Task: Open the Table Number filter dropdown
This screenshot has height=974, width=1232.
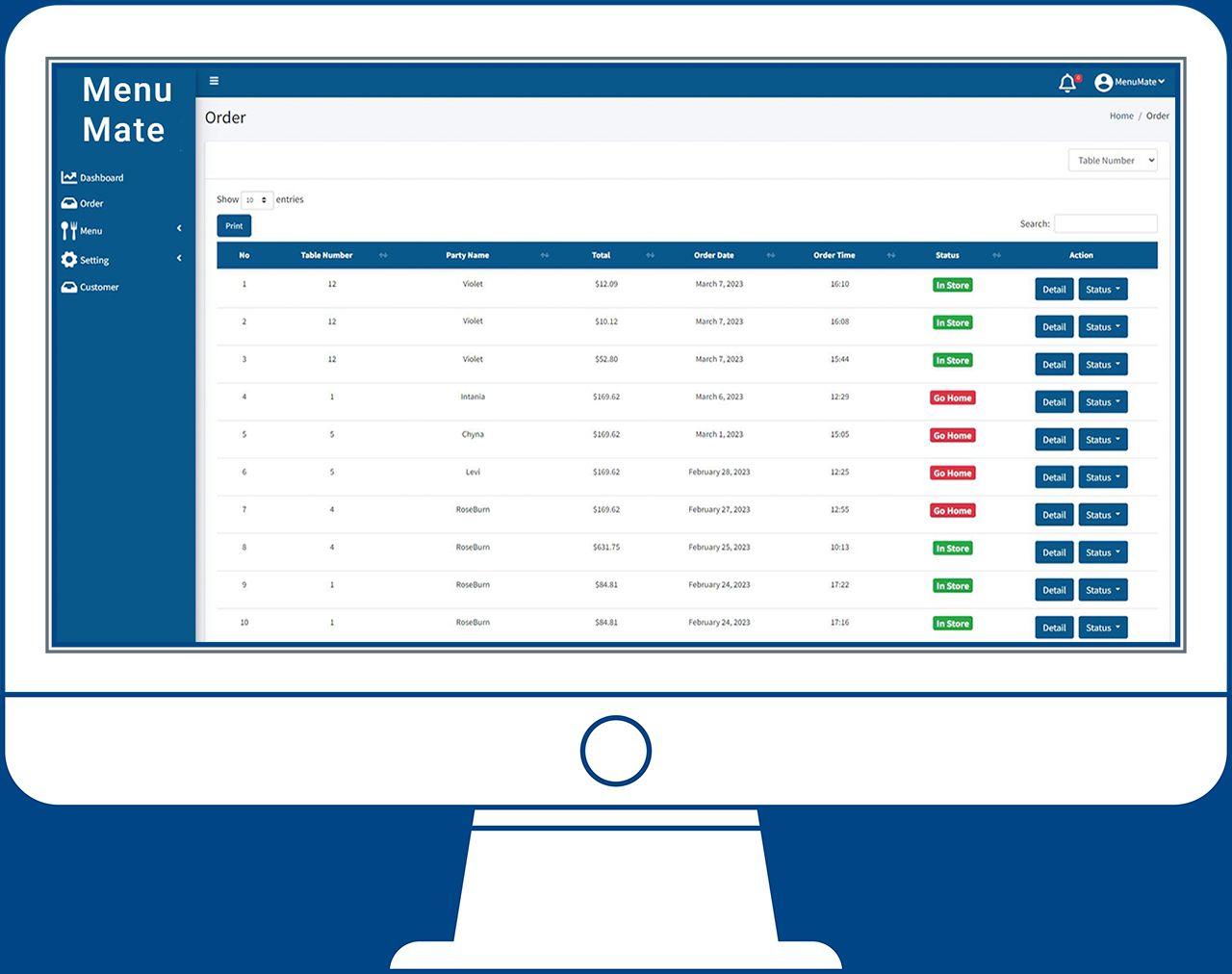Action: (1113, 161)
